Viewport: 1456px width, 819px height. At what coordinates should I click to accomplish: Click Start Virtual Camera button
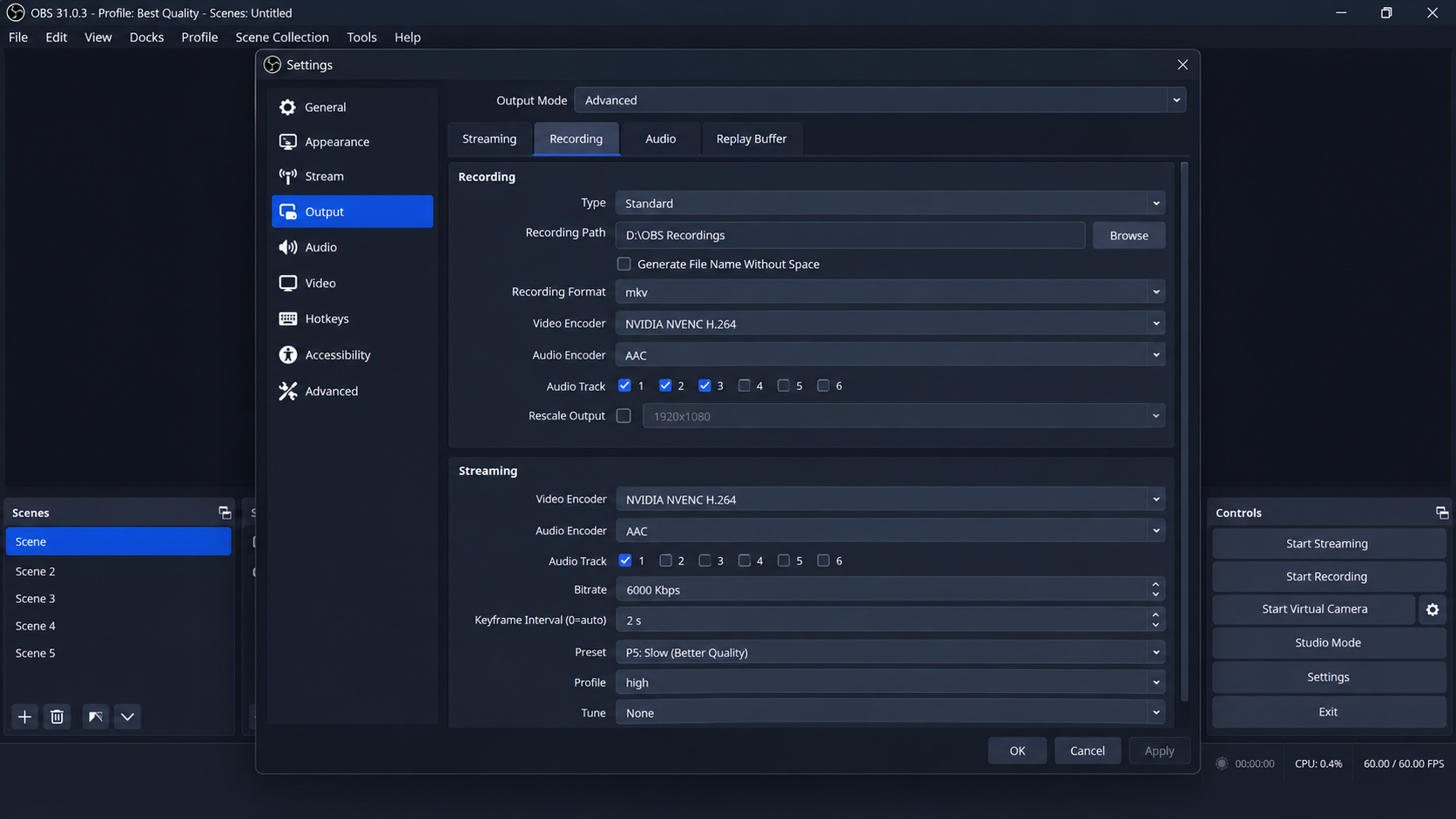(x=1314, y=609)
